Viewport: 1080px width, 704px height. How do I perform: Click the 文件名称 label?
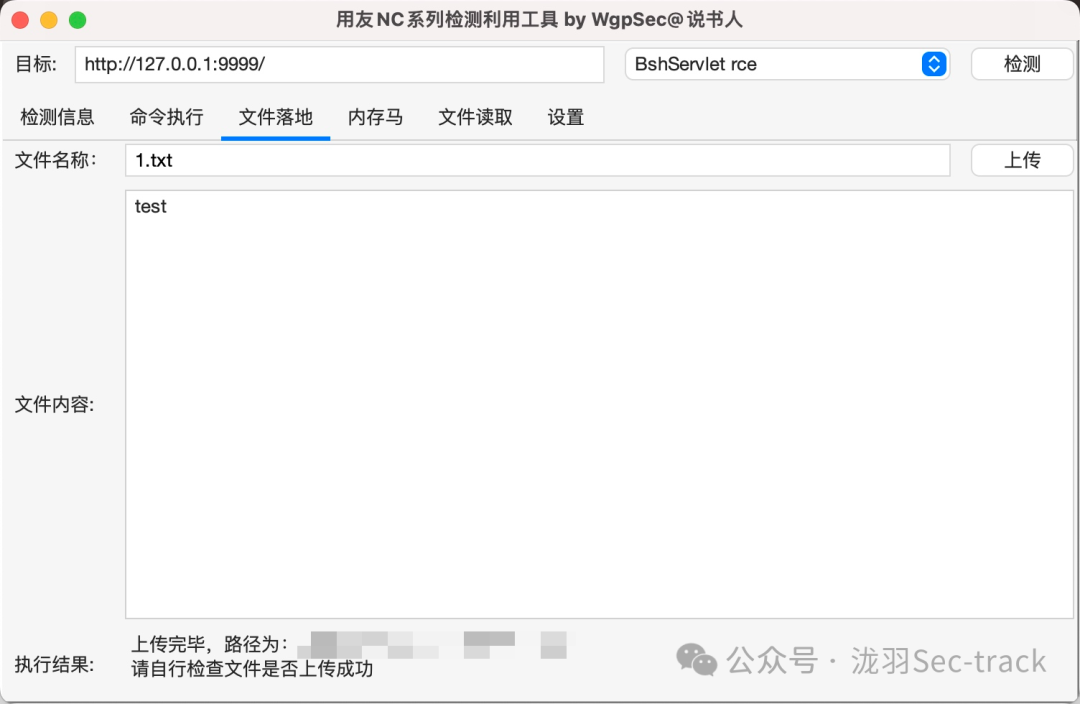click(x=56, y=160)
